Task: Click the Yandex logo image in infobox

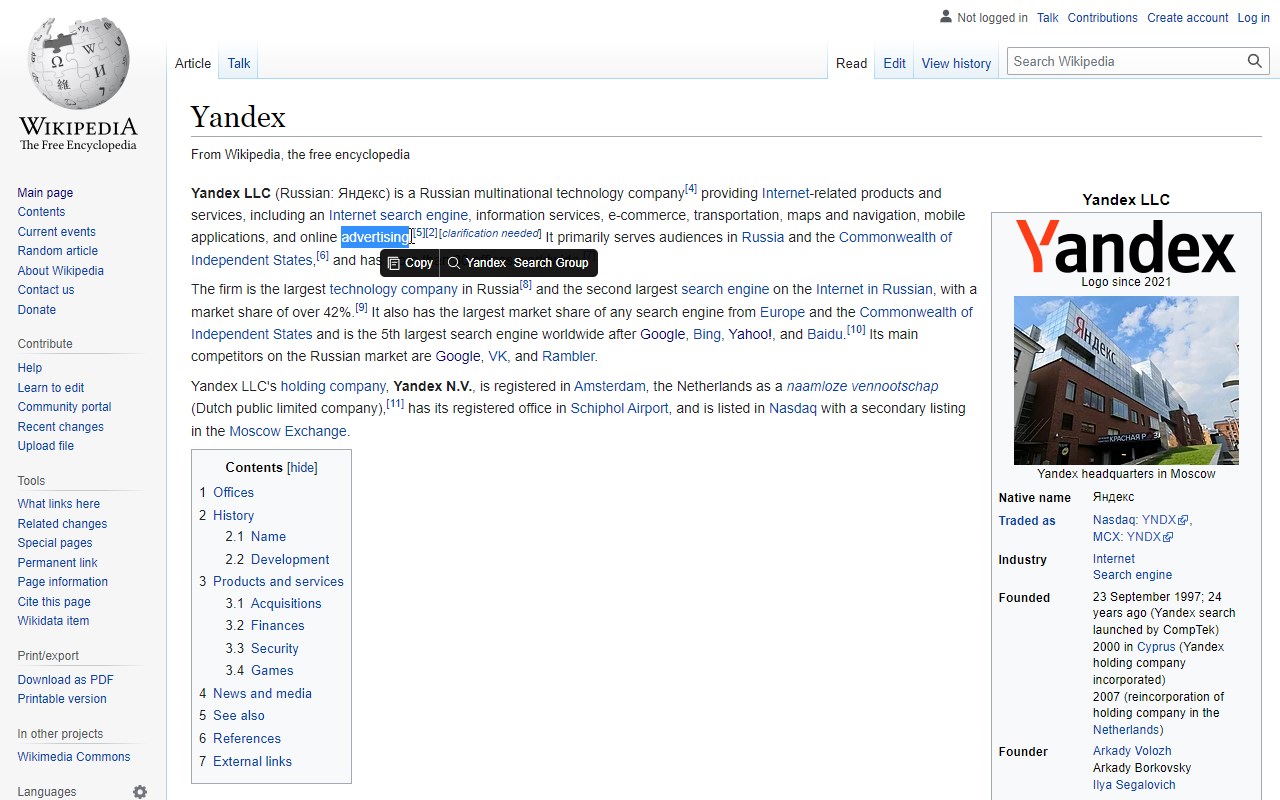Action: 1126,246
